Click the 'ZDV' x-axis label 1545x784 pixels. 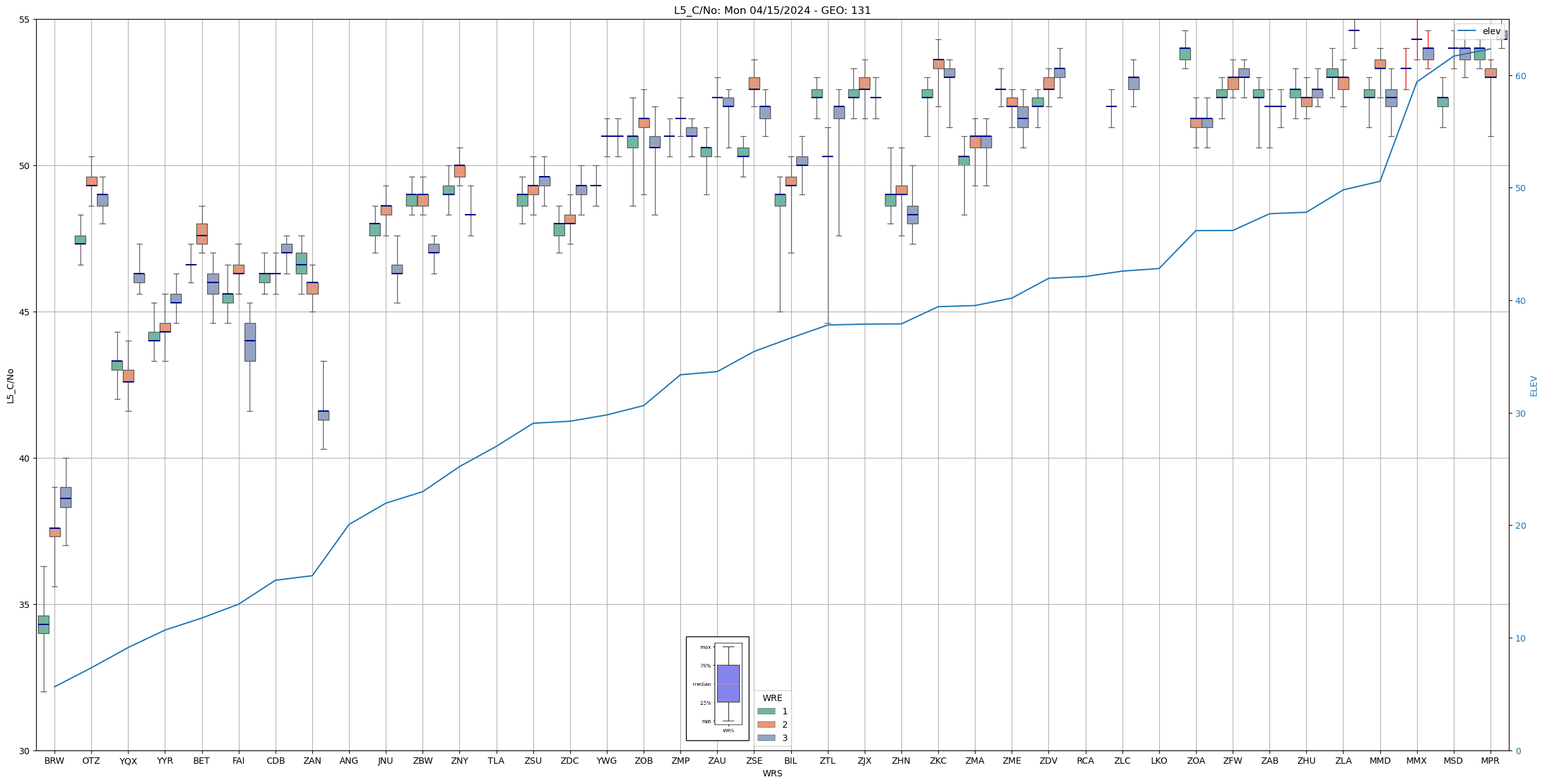pyautogui.click(x=1048, y=761)
